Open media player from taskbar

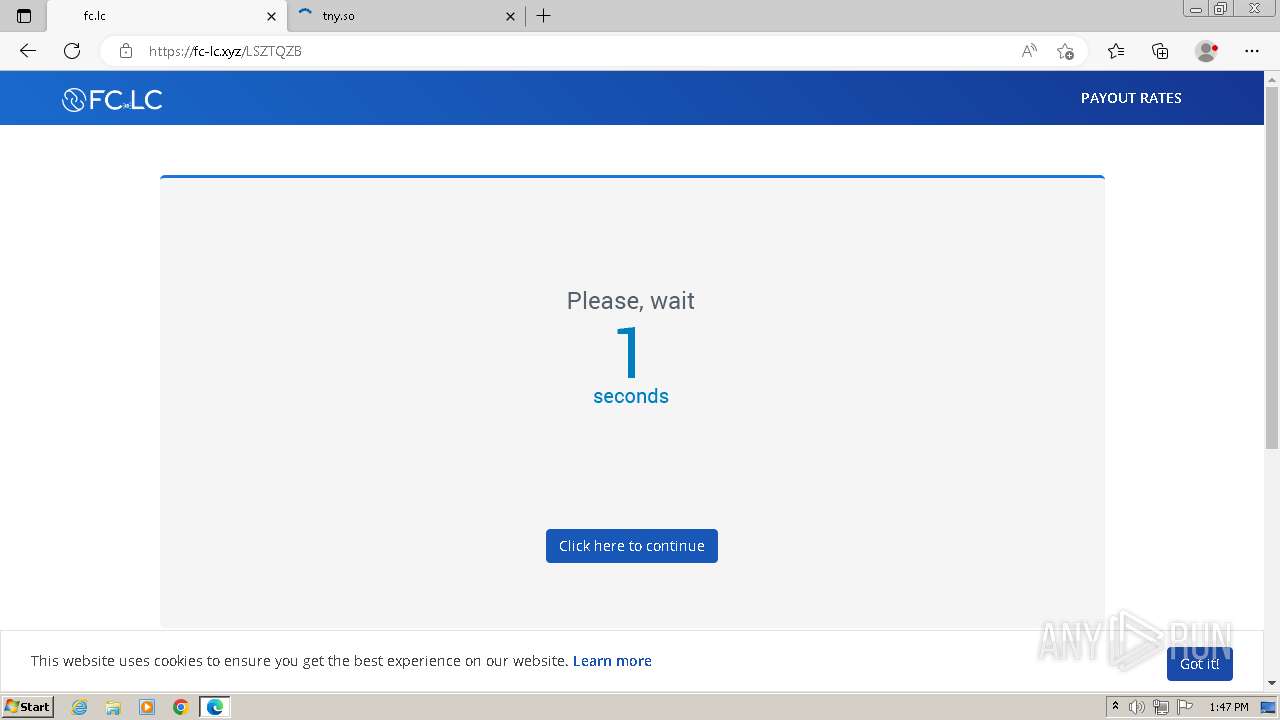click(x=147, y=707)
